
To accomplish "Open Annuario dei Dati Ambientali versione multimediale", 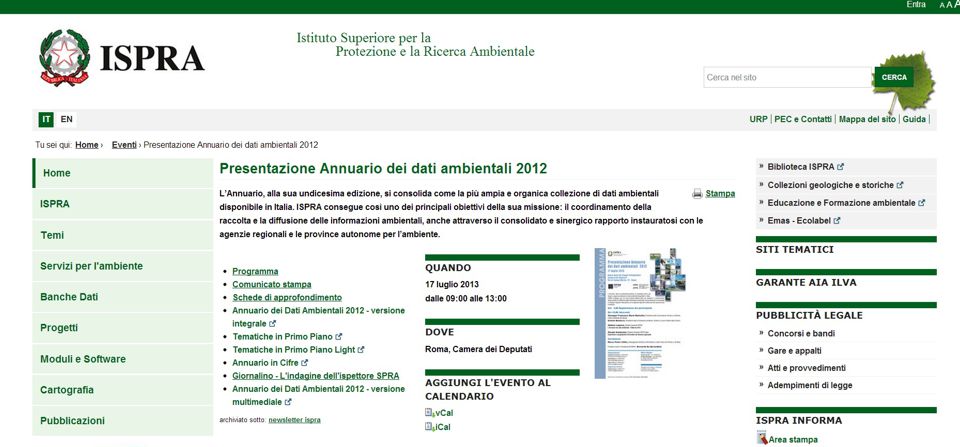I will (x=318, y=396).
